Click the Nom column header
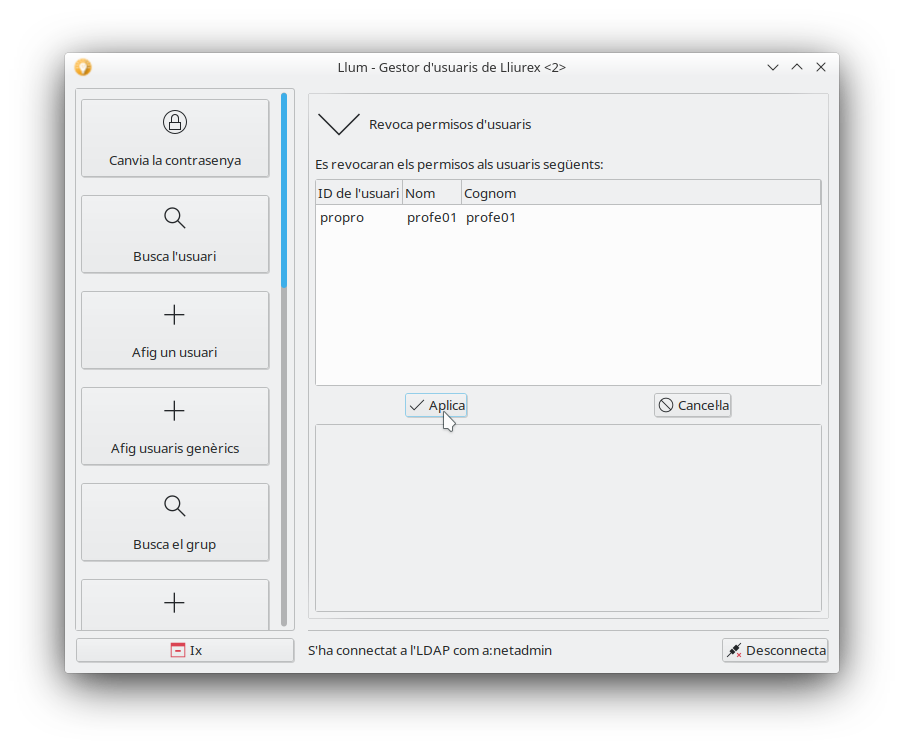 point(431,193)
